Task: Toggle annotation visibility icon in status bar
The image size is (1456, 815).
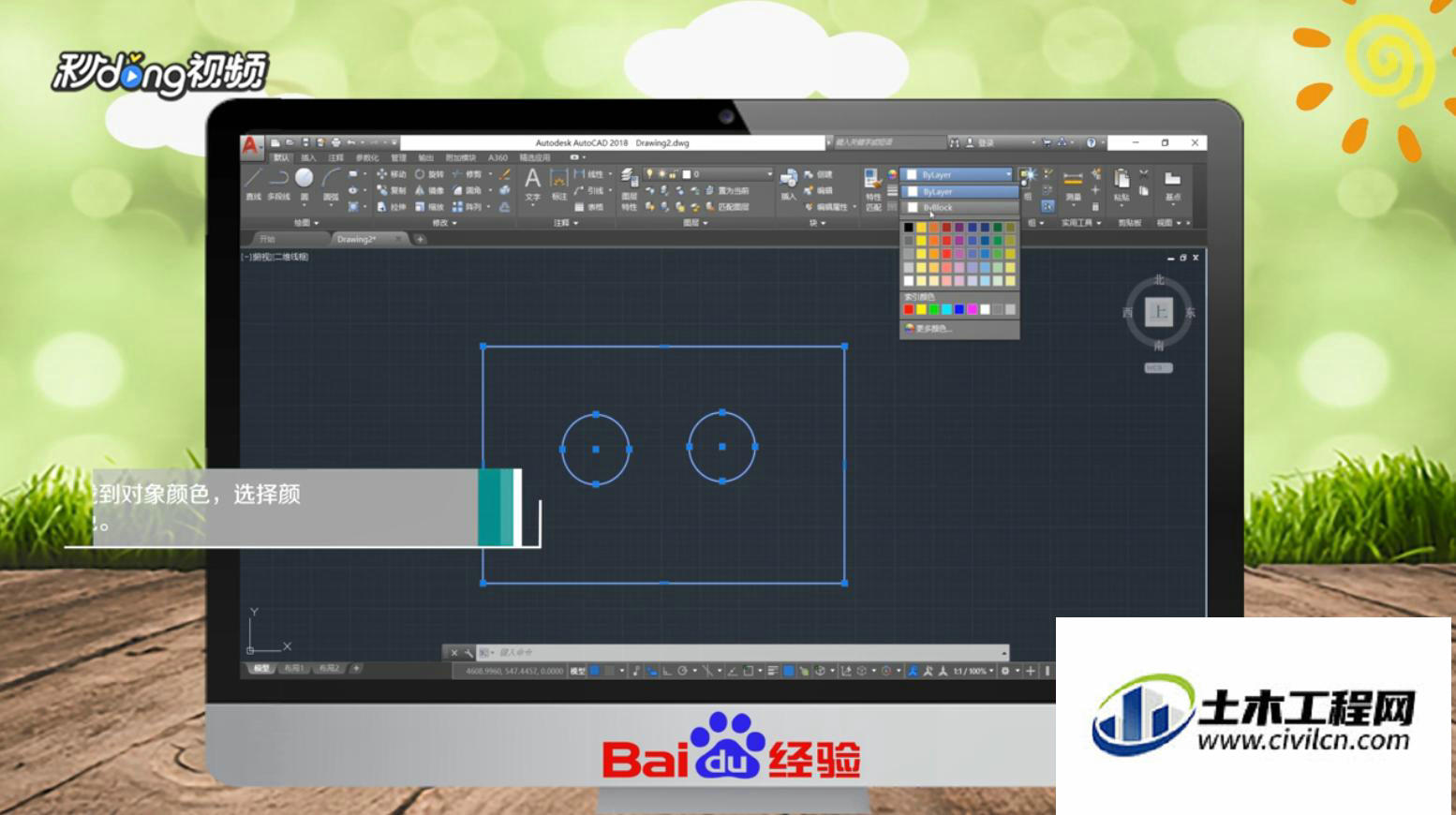Action: point(913,671)
